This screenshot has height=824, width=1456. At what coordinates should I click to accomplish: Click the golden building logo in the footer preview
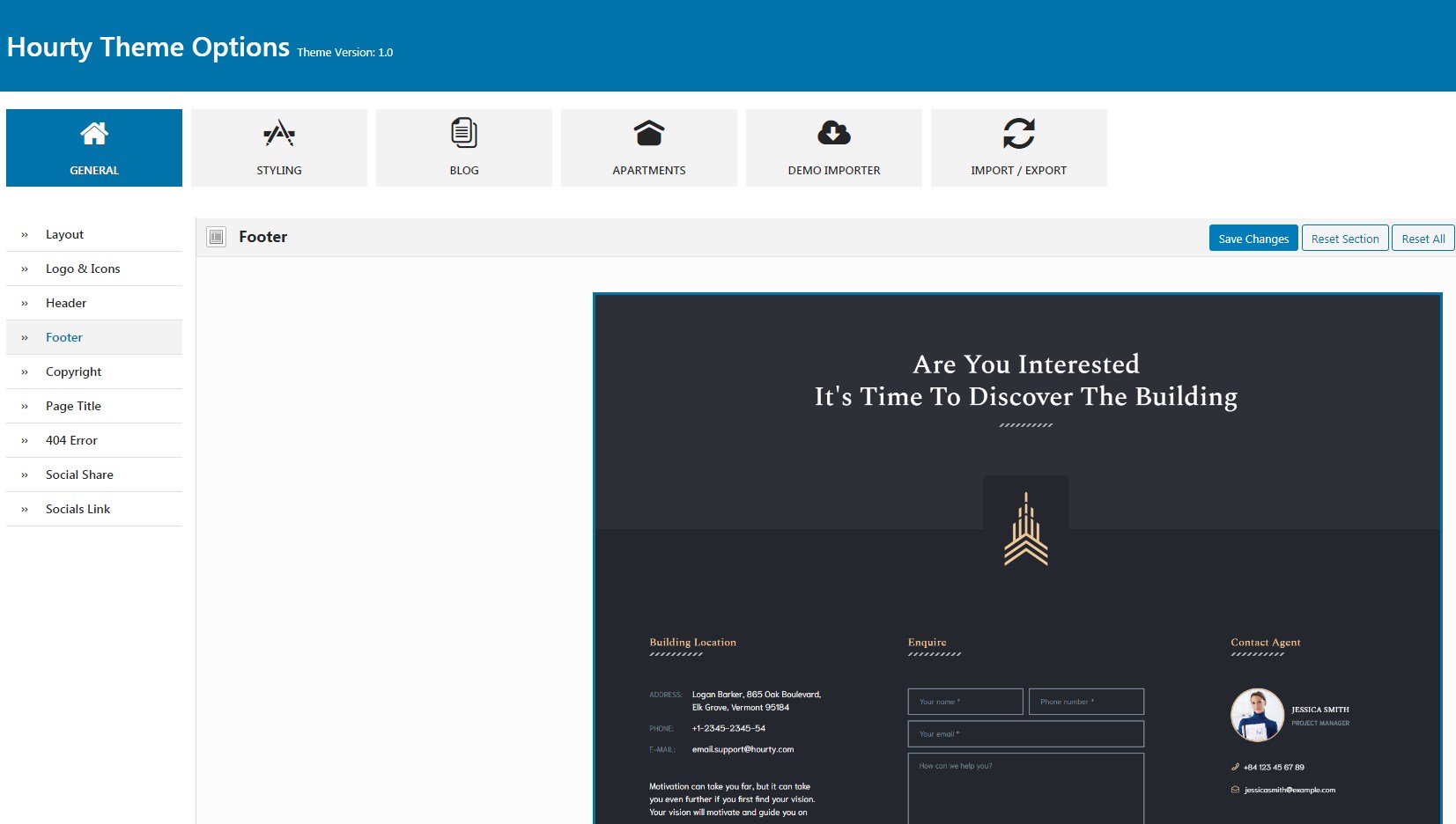tap(1026, 529)
